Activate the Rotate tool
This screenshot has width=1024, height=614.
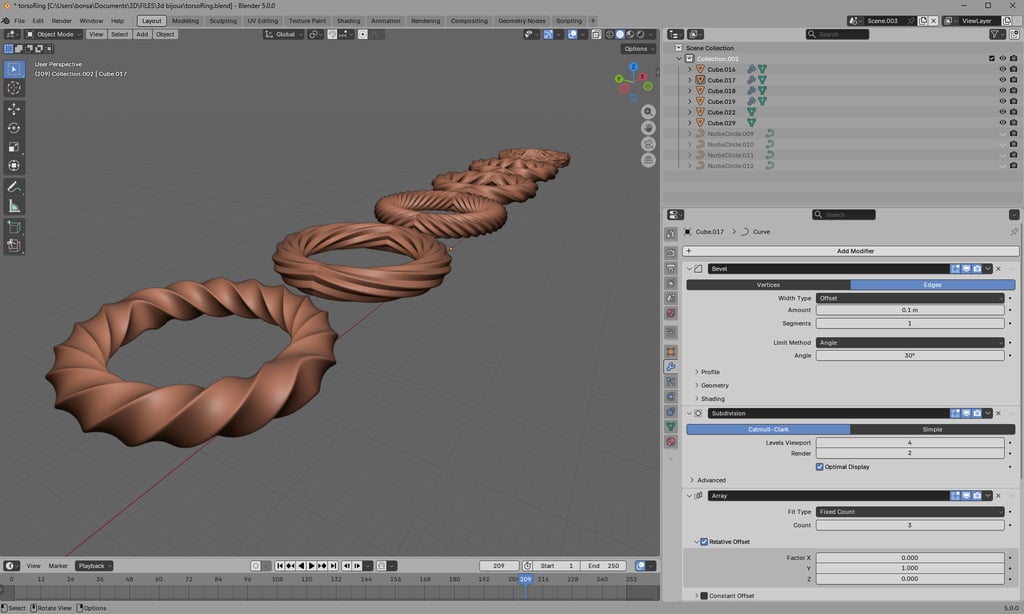coord(14,128)
